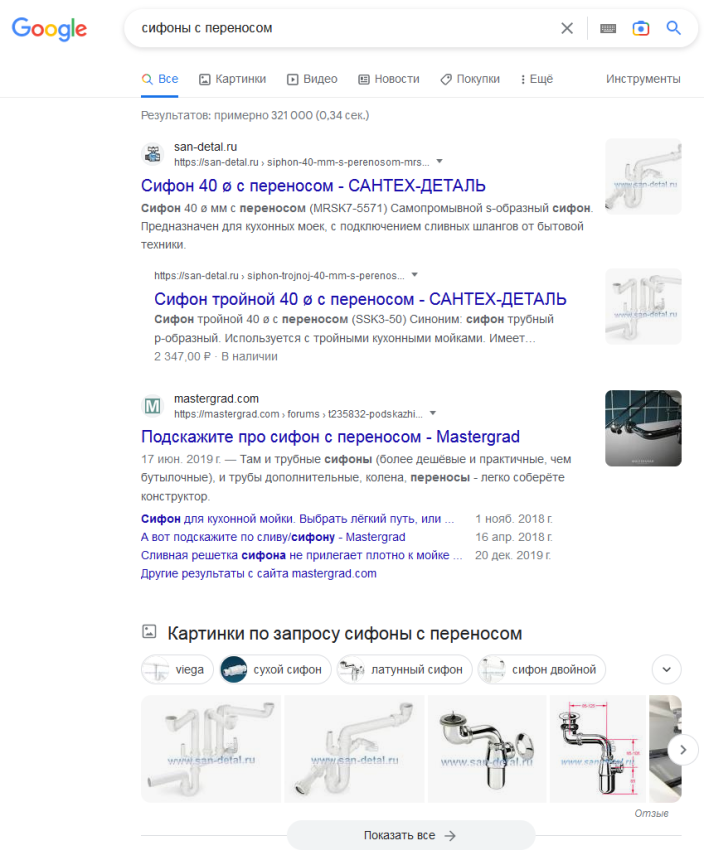Click in the search input field
Screen dimensions: 704x855
340,28
